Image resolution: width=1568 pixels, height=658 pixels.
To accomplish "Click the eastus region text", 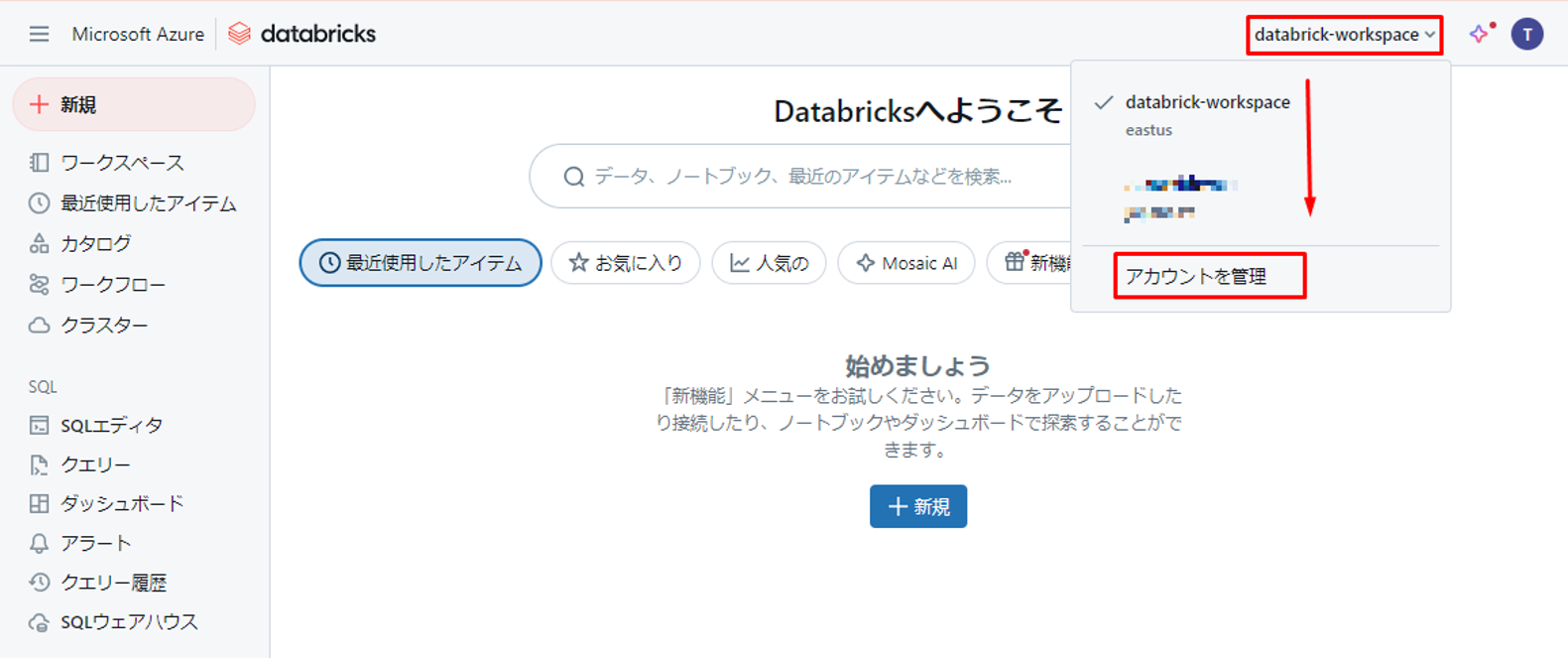I will coord(1148,130).
